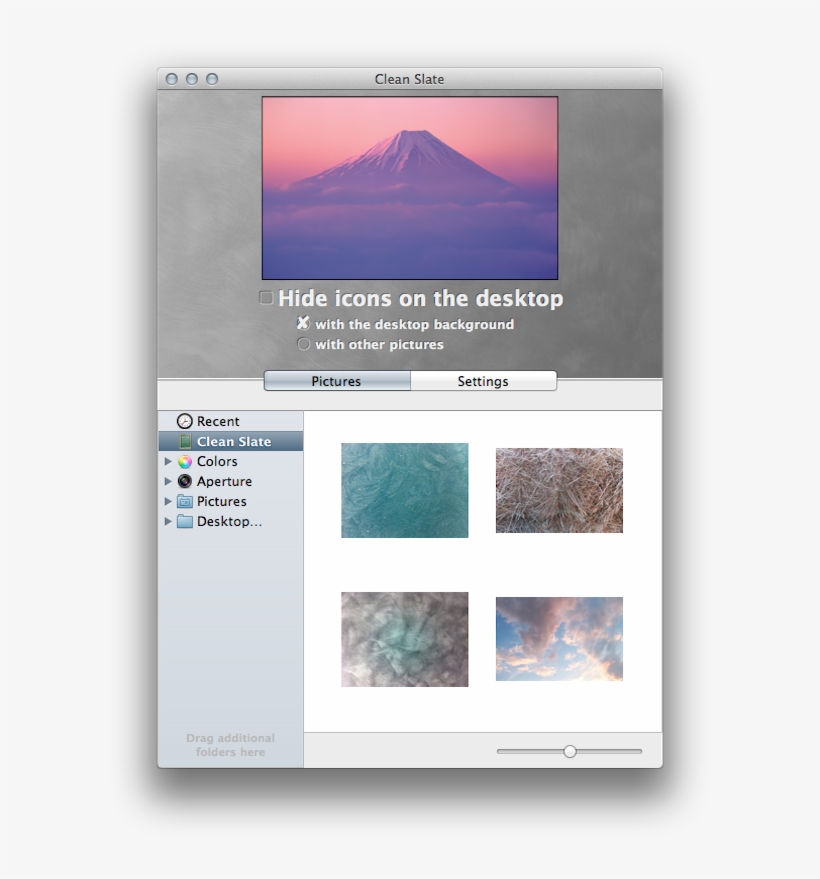Select the Recent clock icon in sidebar

tap(185, 421)
